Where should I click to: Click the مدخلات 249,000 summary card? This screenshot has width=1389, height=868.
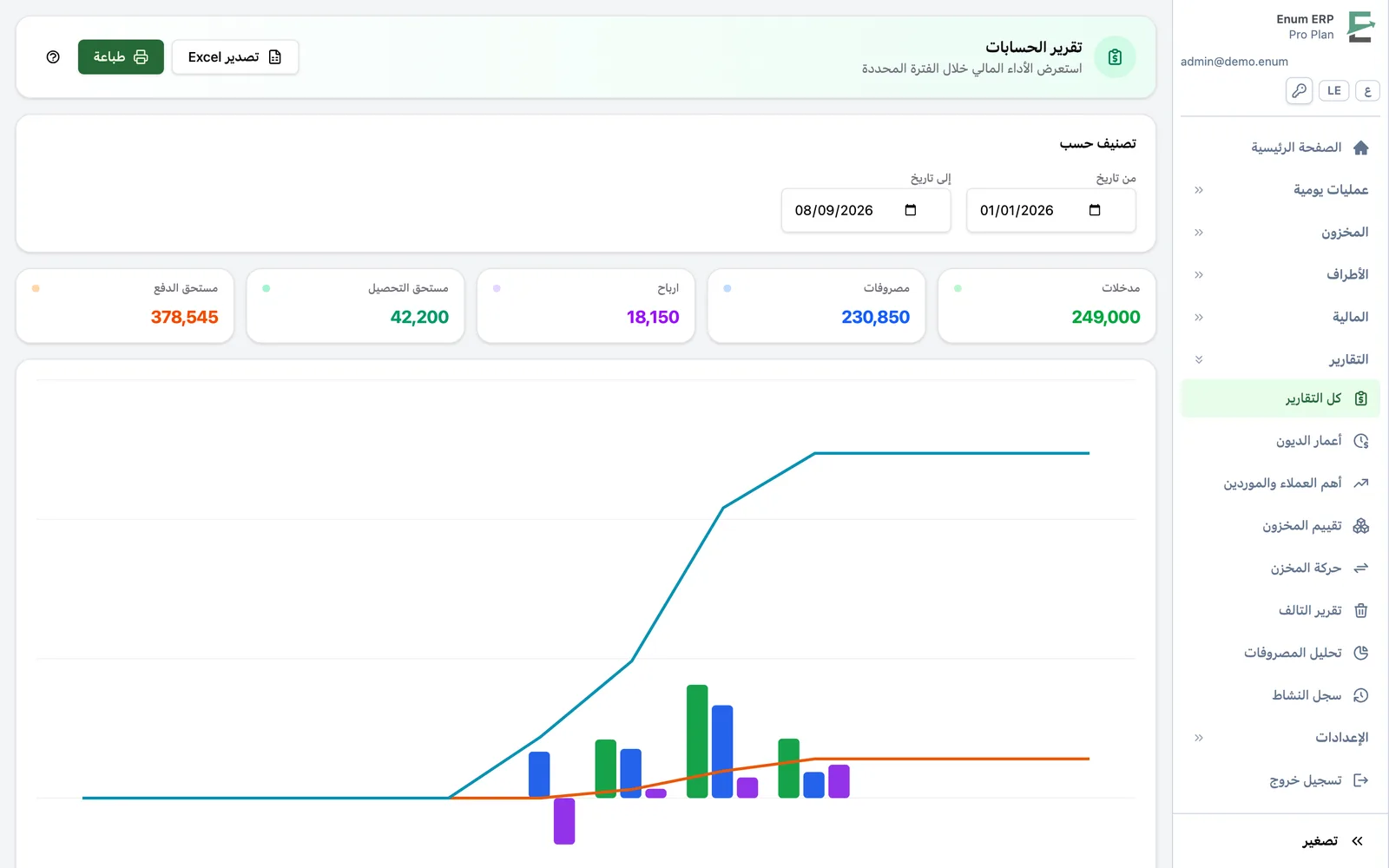(x=1047, y=306)
